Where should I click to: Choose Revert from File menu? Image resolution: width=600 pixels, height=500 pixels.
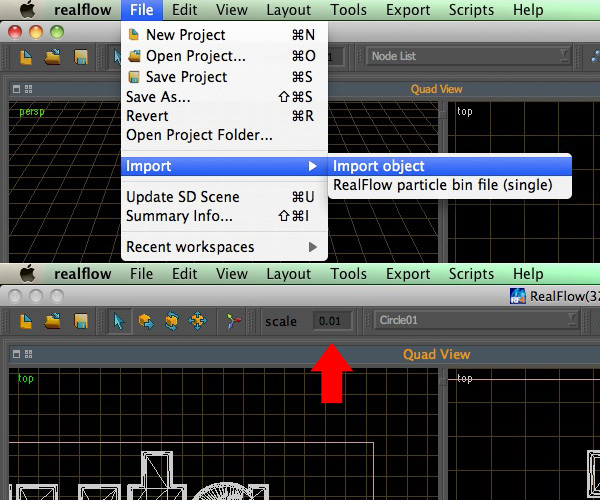224,116
